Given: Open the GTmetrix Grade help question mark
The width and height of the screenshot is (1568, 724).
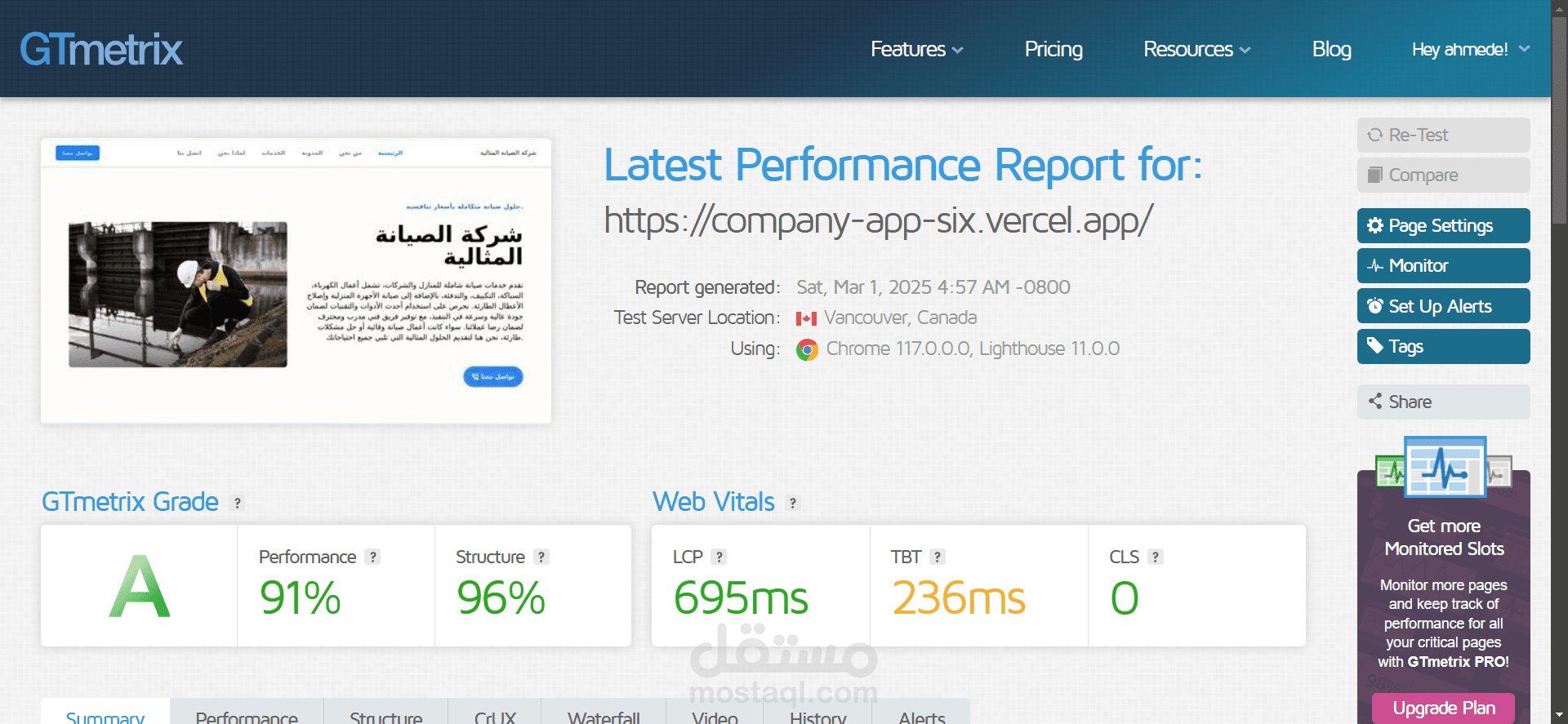Looking at the screenshot, I should 238,503.
